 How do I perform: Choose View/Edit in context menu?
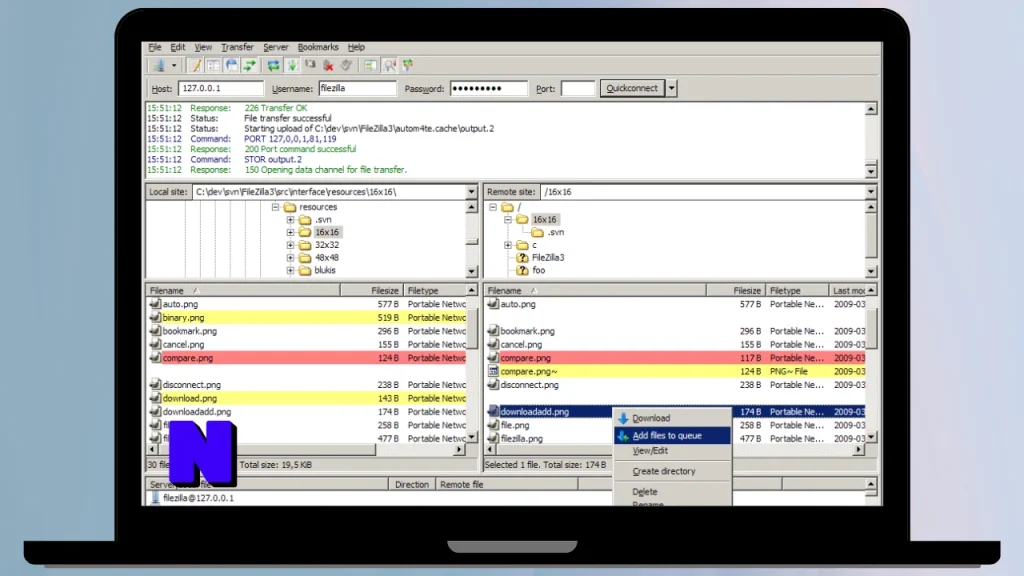click(x=672, y=451)
